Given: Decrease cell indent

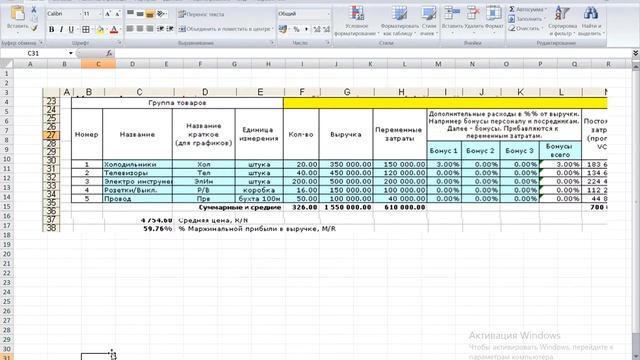Looking at the screenshot, I should point(160,29).
